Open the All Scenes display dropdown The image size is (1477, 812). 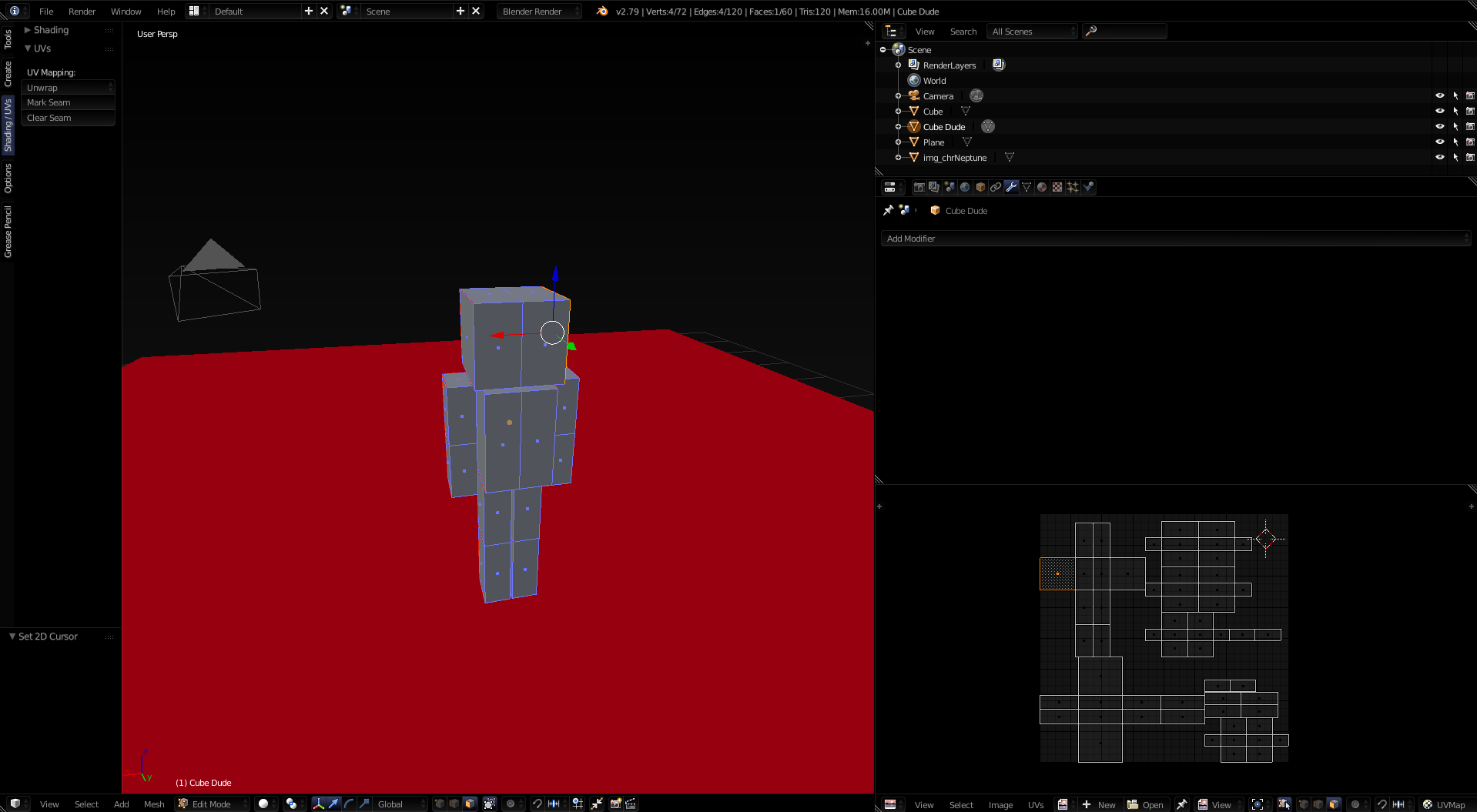tap(1032, 31)
